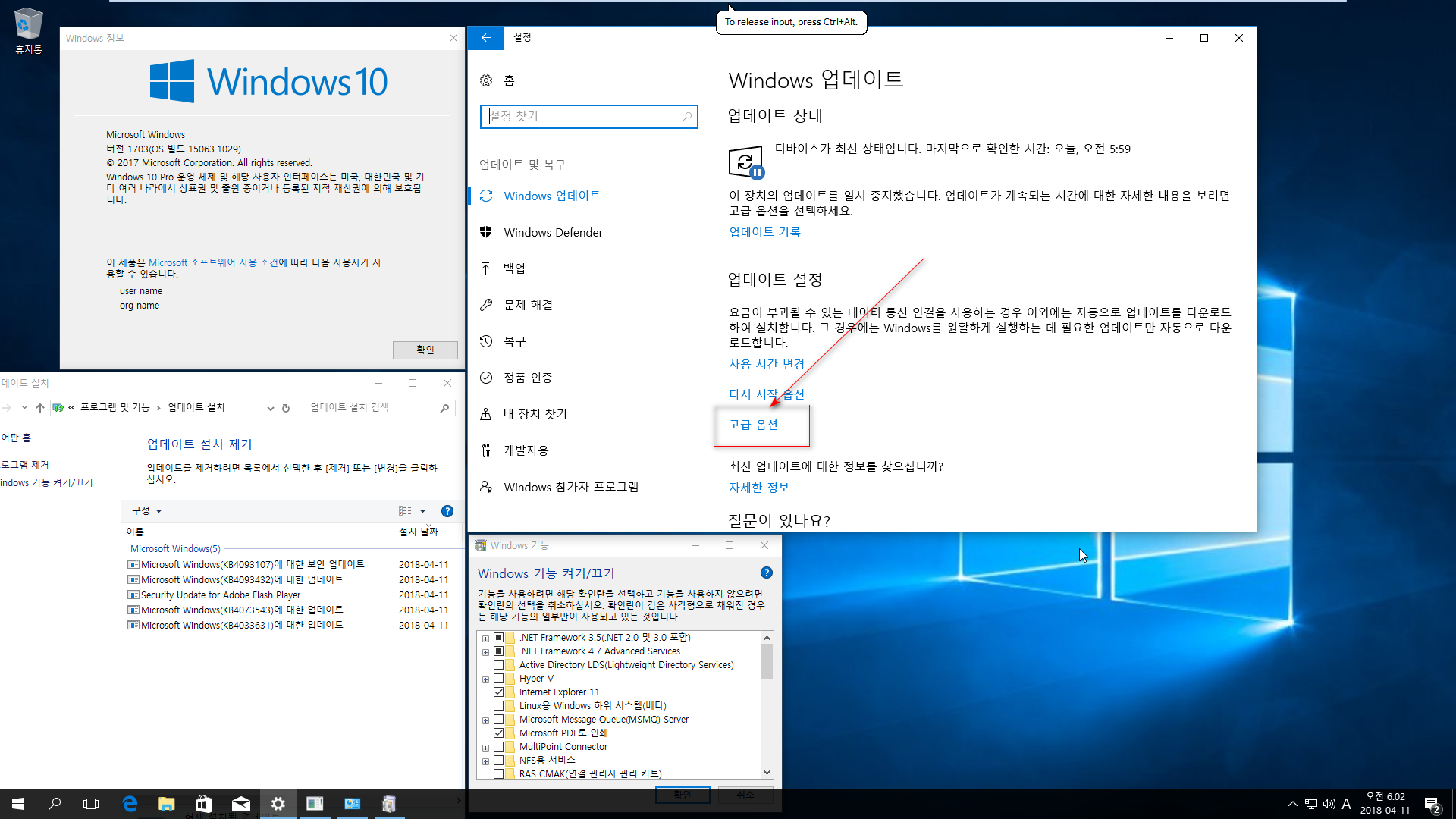Uncheck Internet Explorer 11 checkbox

498,692
